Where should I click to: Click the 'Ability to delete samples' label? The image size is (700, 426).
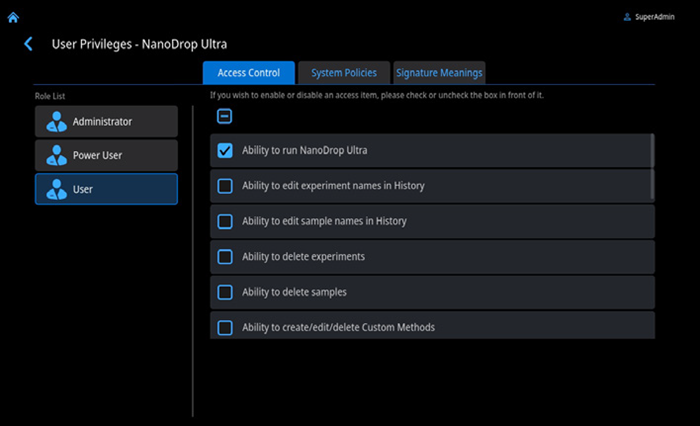(x=294, y=292)
